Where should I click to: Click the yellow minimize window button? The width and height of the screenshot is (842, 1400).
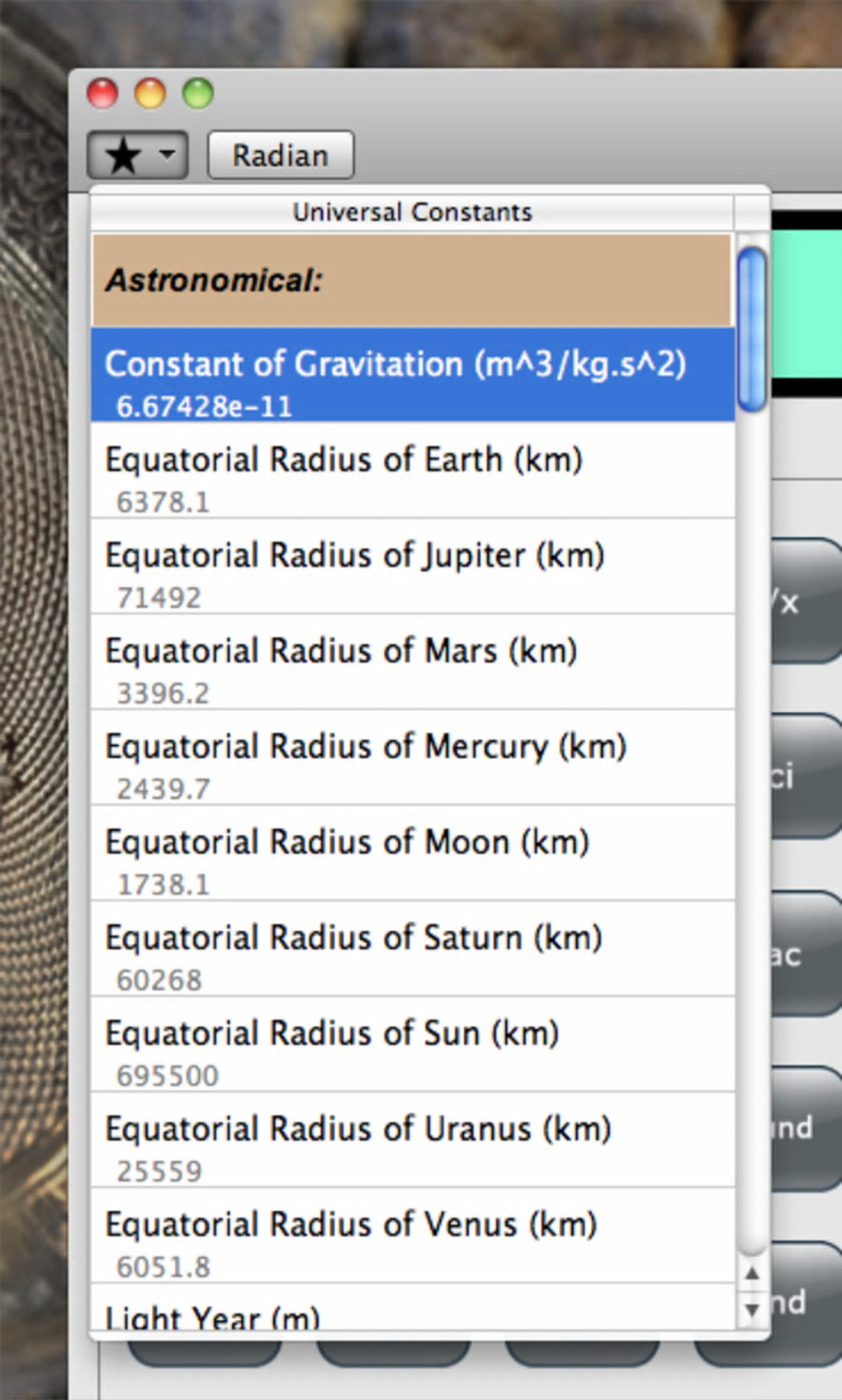coord(150,93)
